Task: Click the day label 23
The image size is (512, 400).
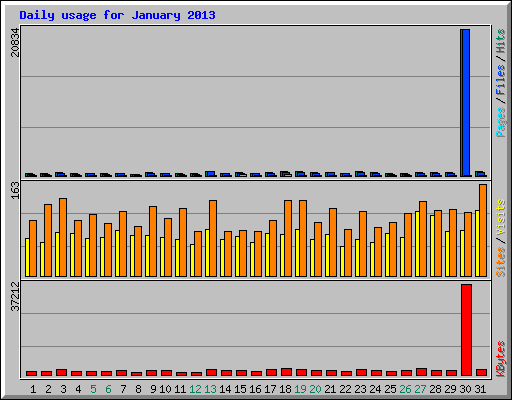Action: click(x=360, y=389)
